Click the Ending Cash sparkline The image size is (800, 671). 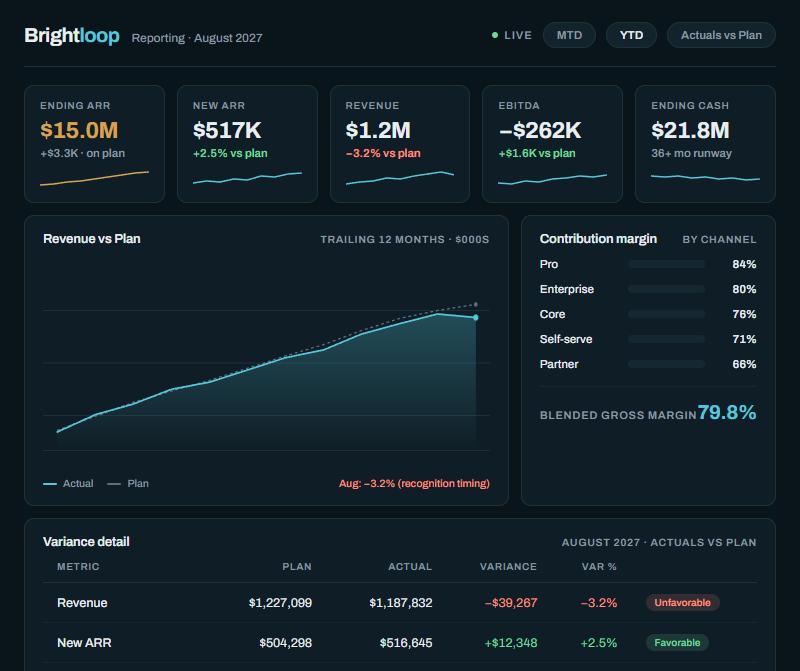(705, 178)
